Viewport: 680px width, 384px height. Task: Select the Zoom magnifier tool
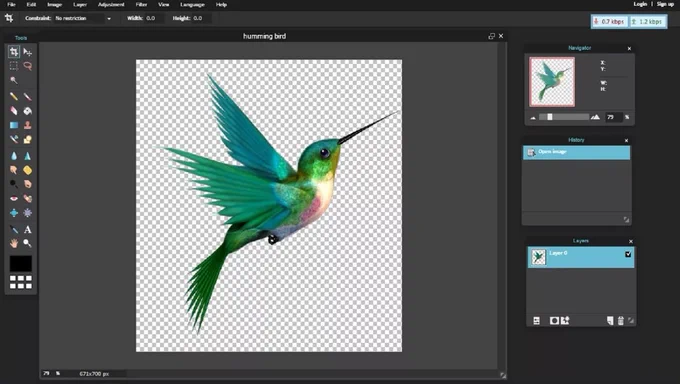[x=27, y=243]
